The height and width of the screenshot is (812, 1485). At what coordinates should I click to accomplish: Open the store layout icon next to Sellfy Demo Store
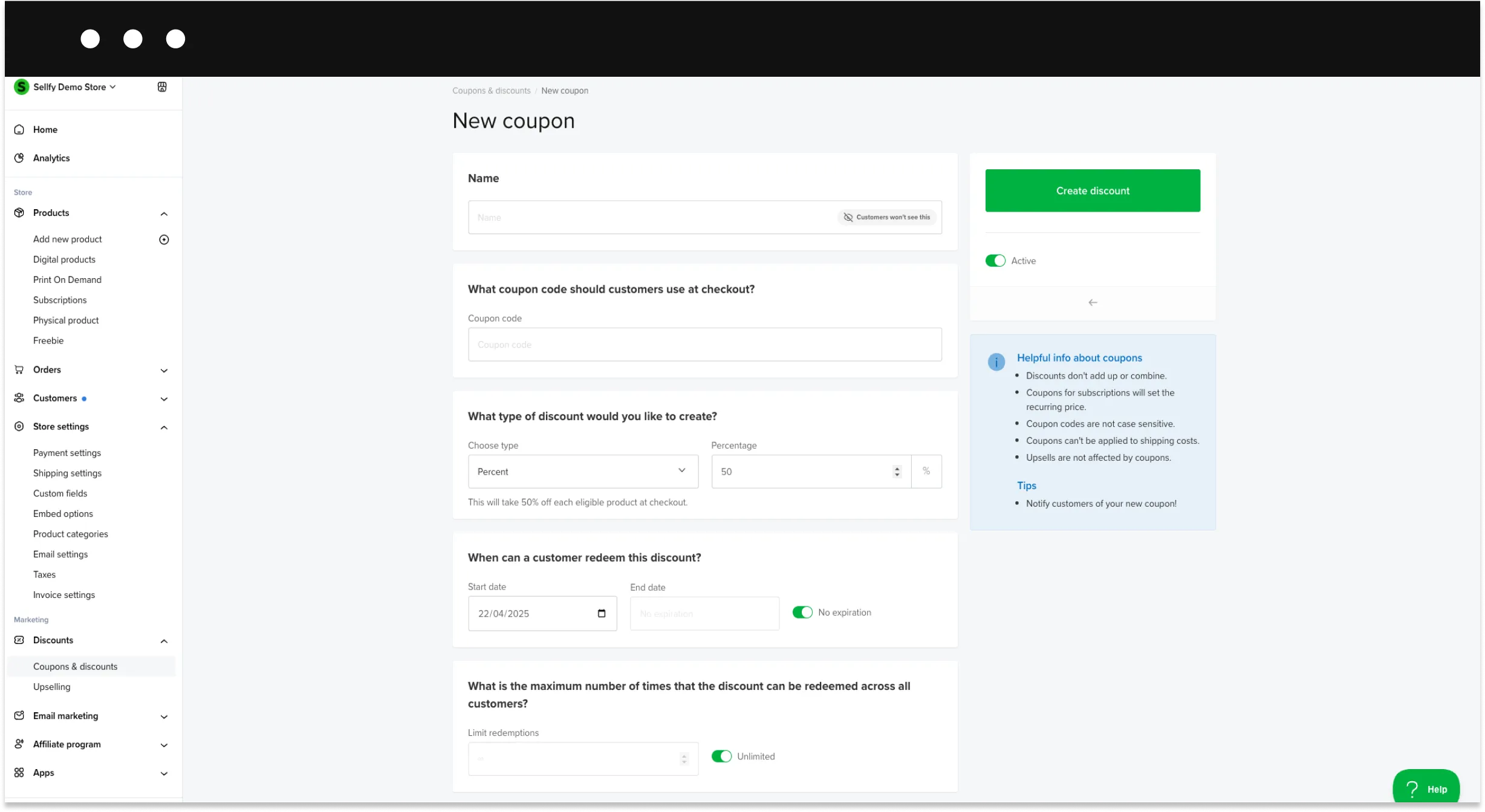(x=162, y=87)
